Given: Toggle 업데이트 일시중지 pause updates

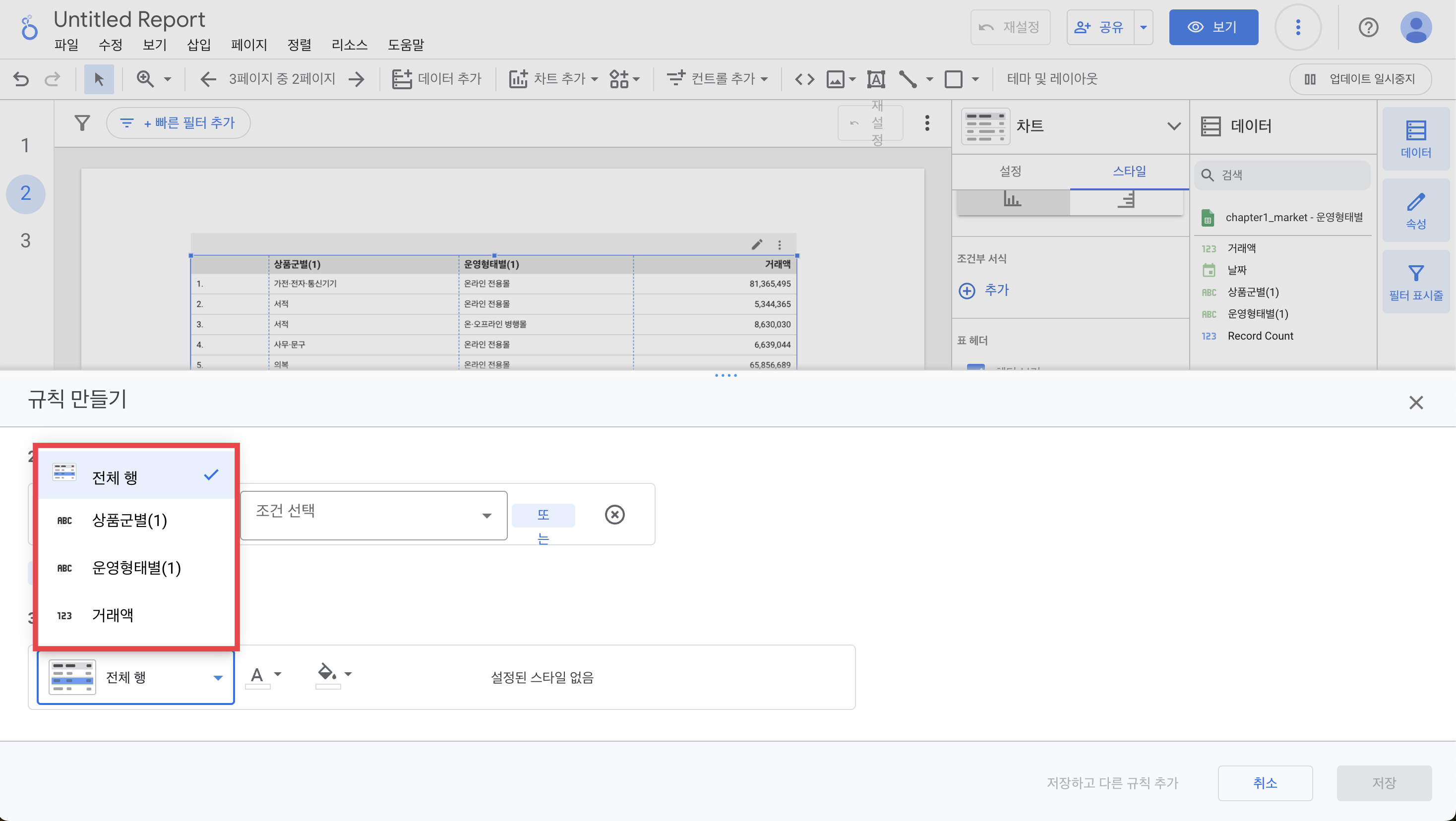Looking at the screenshot, I should [1360, 79].
